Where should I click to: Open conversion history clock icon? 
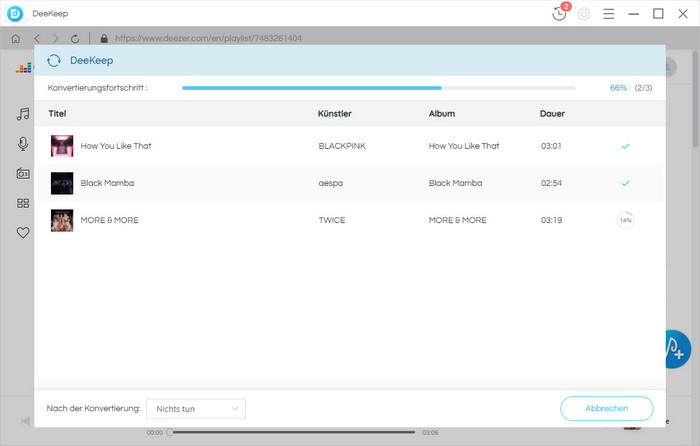click(559, 14)
